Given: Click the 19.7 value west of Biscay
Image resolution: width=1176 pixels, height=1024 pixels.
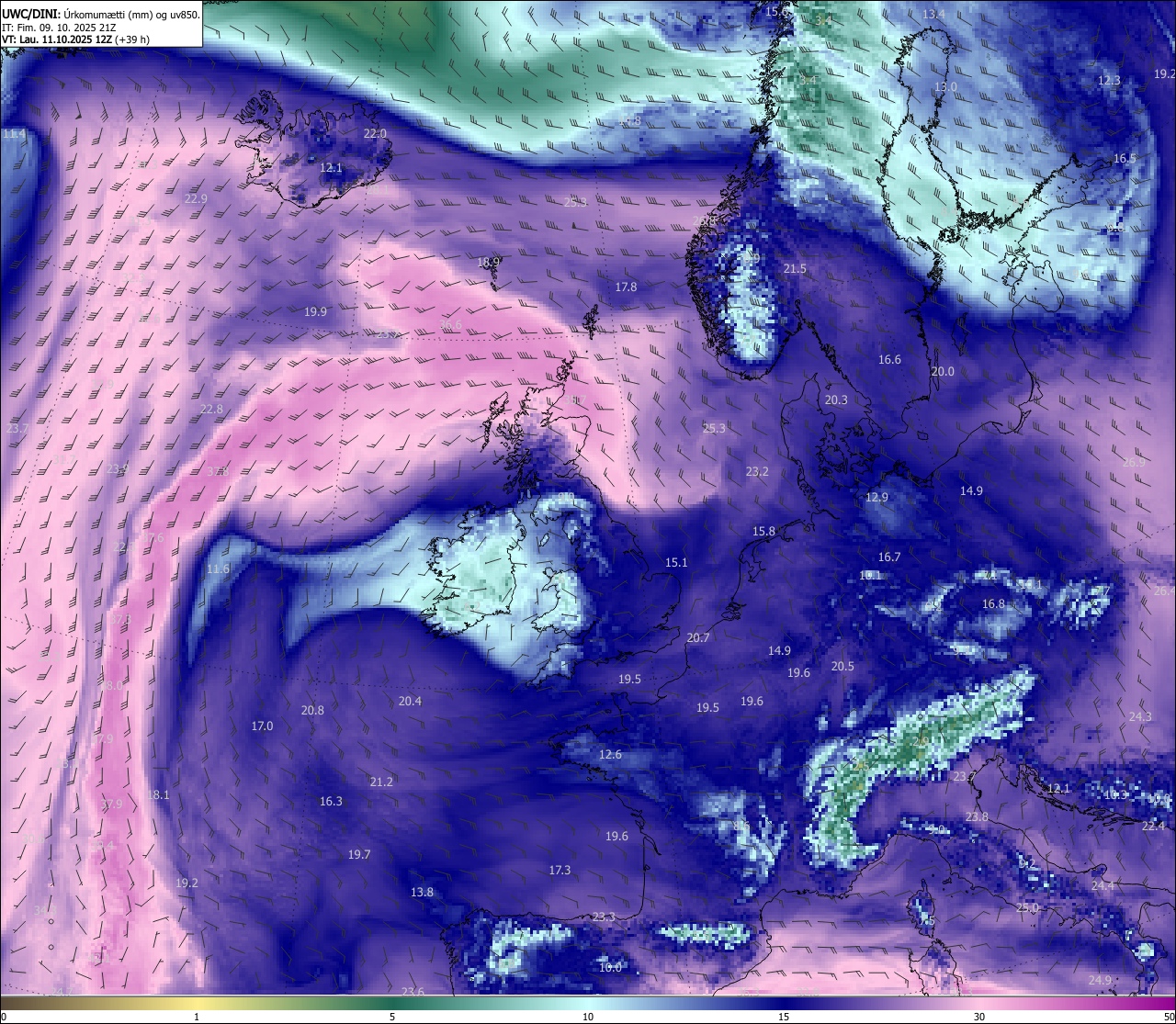Looking at the screenshot, I should (359, 854).
